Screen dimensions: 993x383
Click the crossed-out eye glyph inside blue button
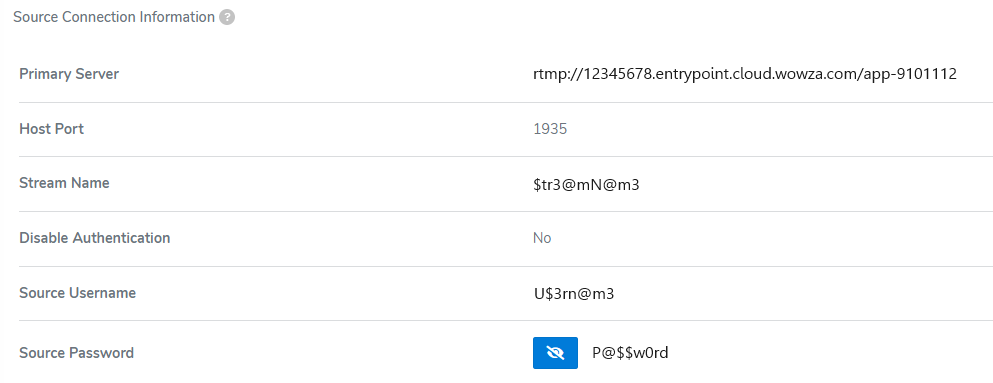(x=555, y=353)
